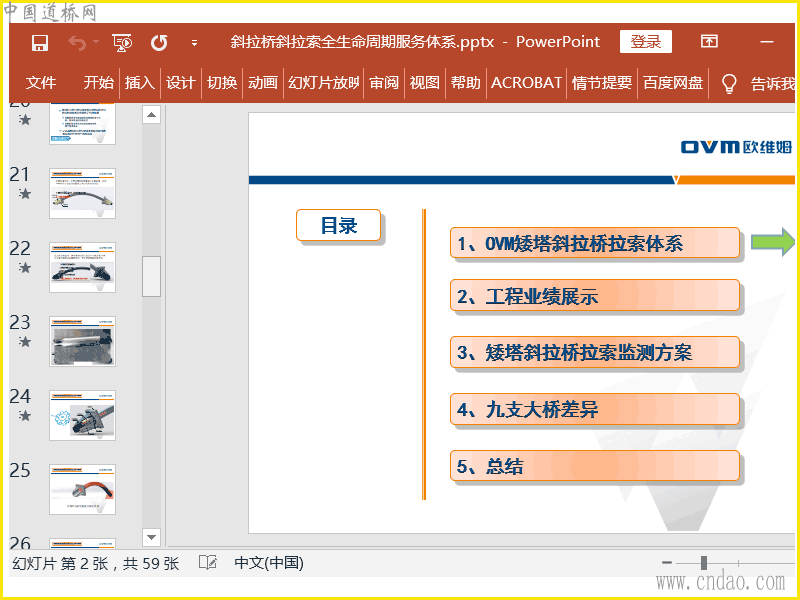Open the 审阅 ribbon tab
The width and height of the screenshot is (800, 600).
pyautogui.click(x=384, y=82)
